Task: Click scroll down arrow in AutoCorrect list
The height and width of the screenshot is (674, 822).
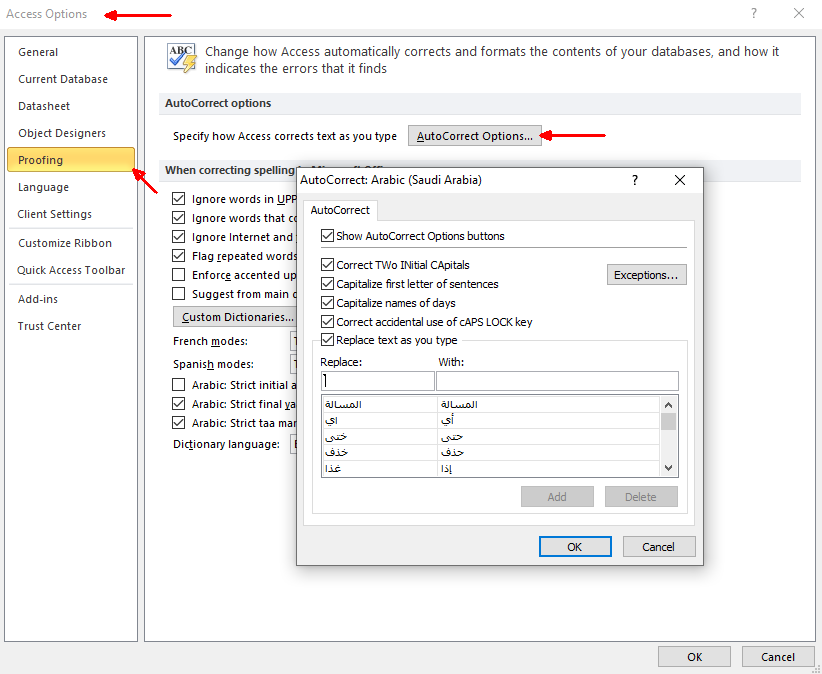Action: (668, 468)
